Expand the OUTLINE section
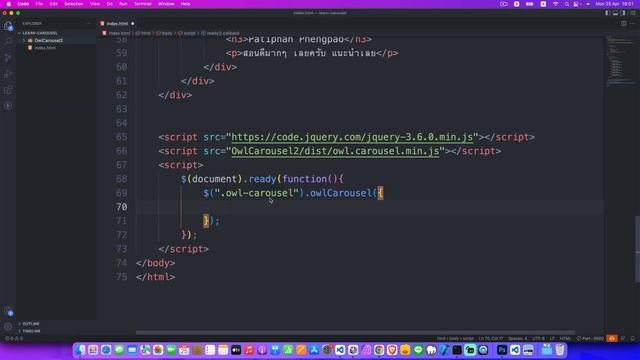640x360 pixels. point(31,324)
